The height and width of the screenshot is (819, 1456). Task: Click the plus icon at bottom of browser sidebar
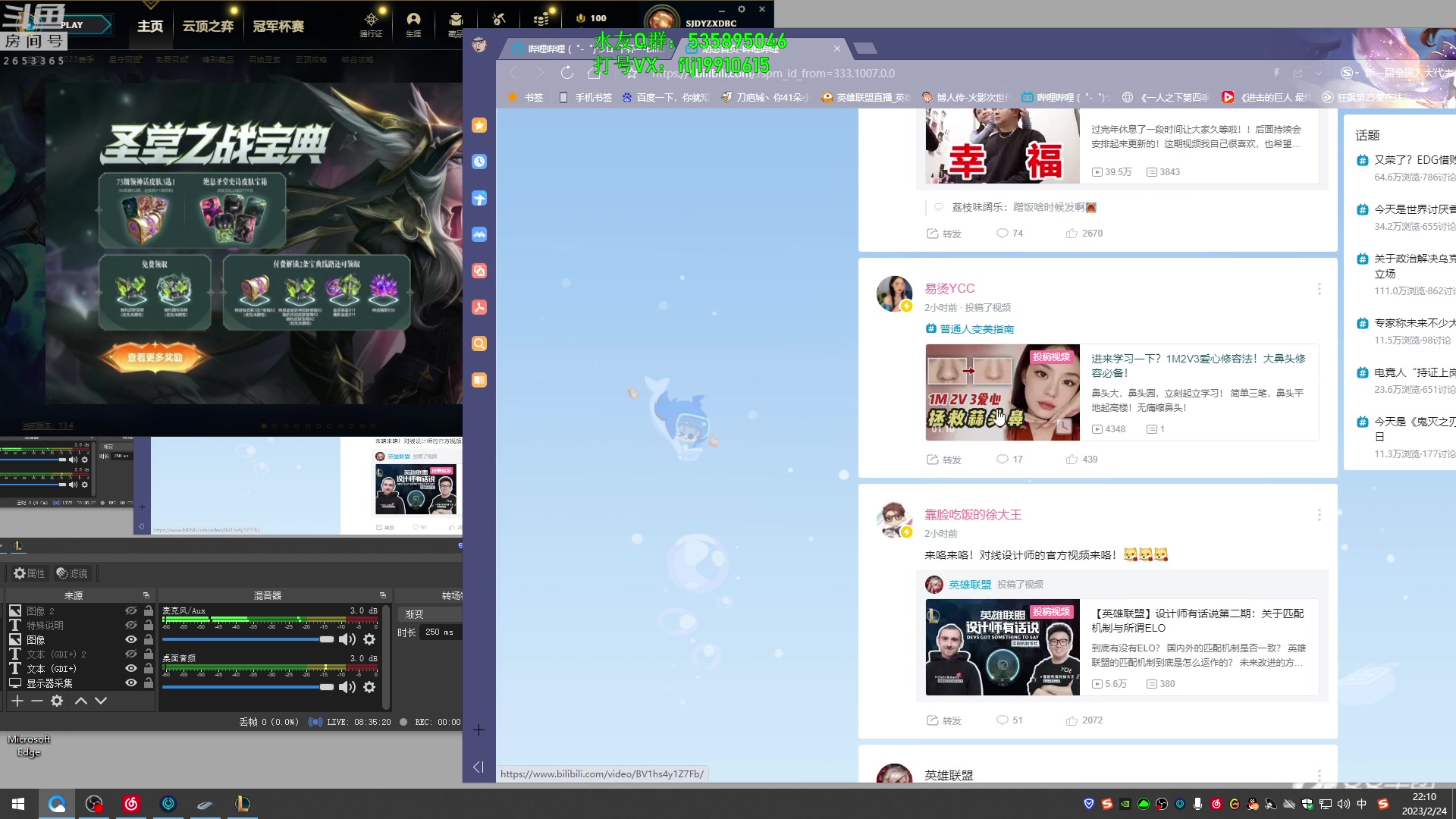click(479, 730)
